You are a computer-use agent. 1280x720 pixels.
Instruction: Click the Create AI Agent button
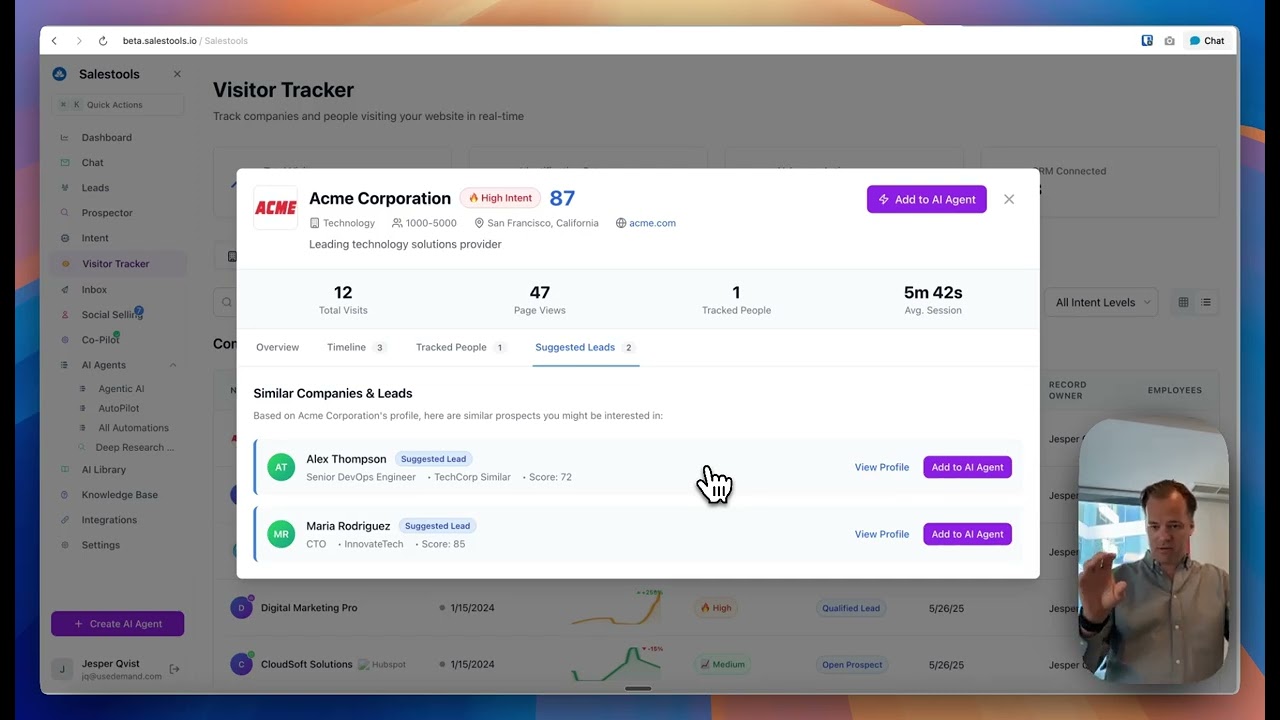click(118, 624)
